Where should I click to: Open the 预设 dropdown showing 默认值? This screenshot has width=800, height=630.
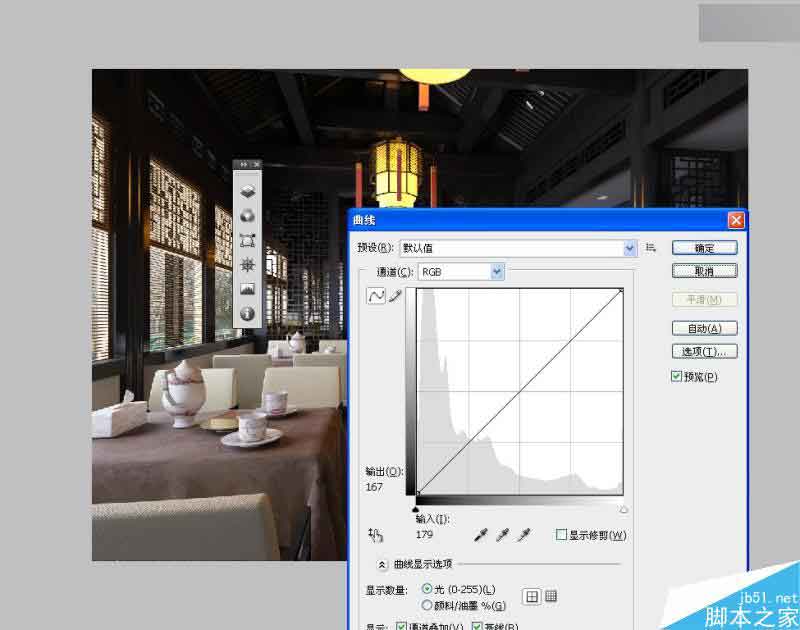point(630,248)
